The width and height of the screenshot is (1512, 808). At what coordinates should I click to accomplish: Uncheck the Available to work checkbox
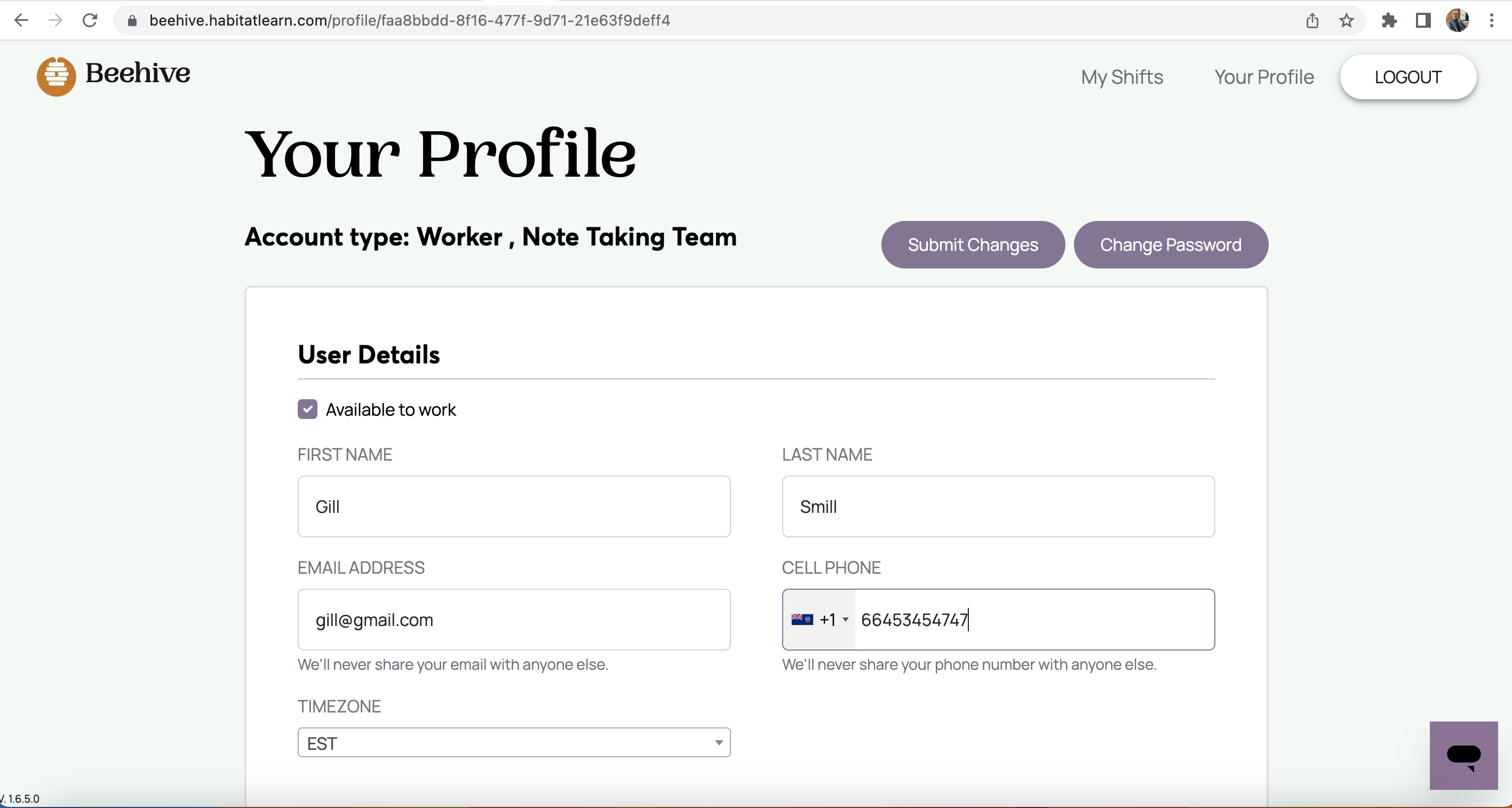point(307,409)
